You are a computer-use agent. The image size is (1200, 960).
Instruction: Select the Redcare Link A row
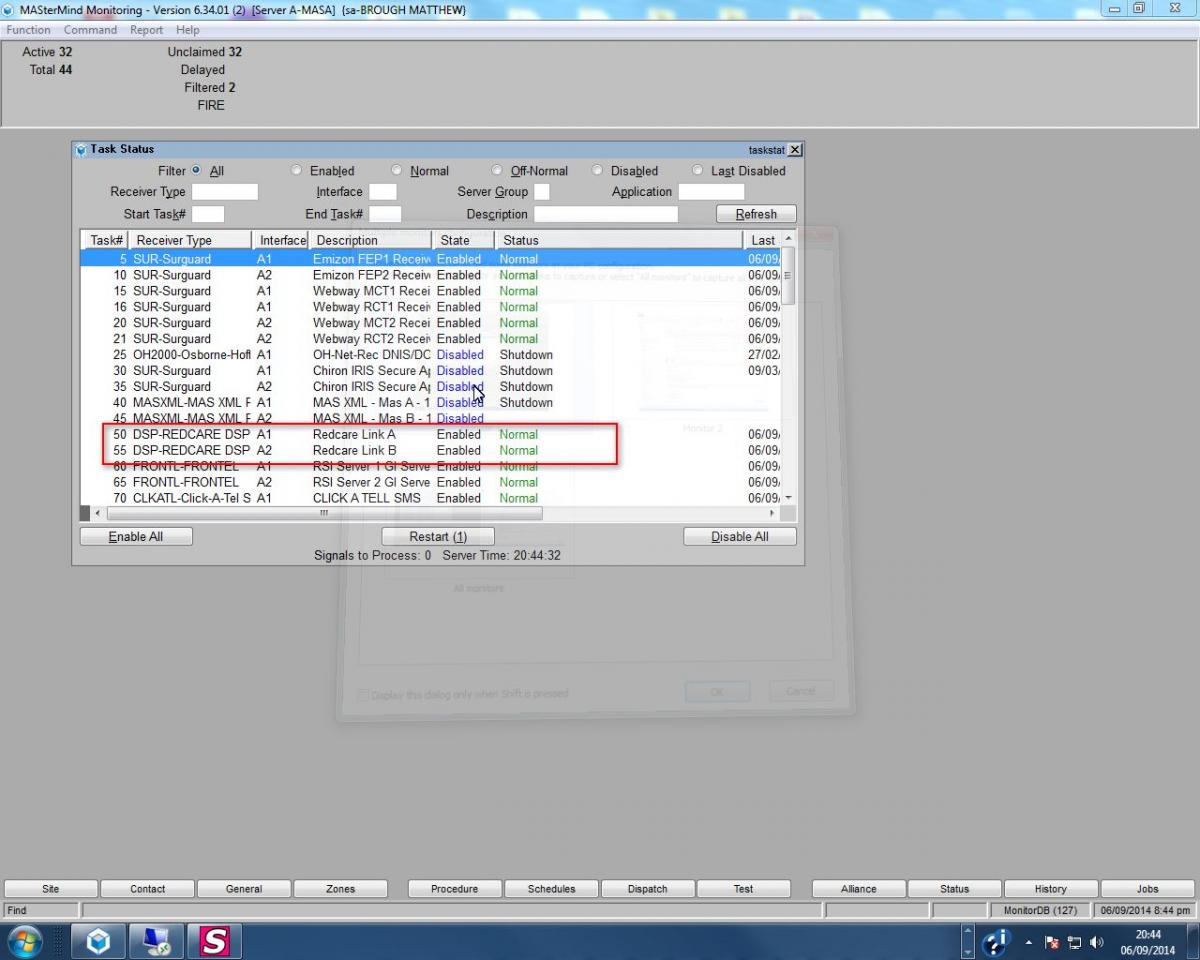[x=431, y=435]
